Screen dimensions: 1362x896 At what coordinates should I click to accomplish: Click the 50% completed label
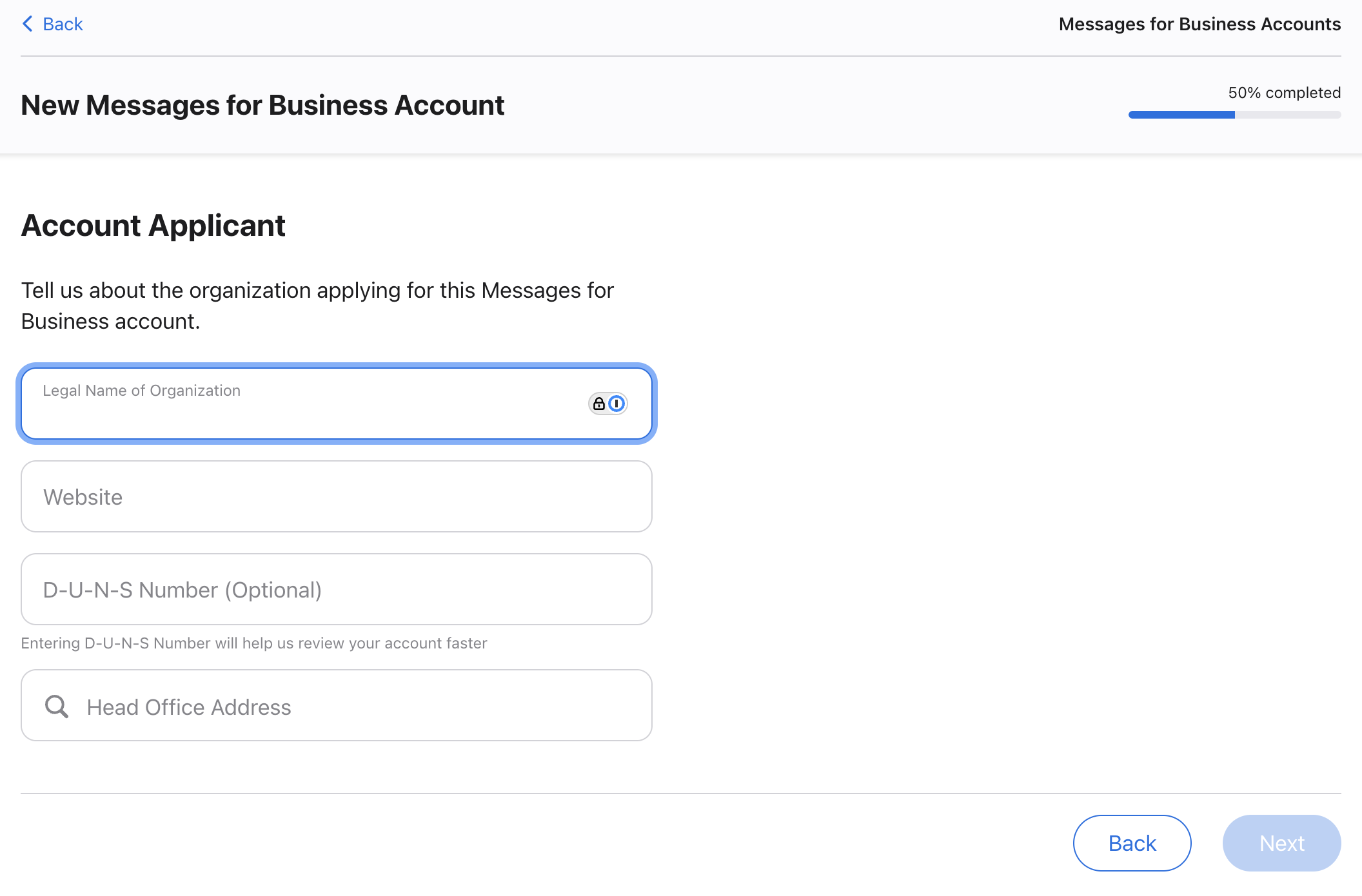point(1284,93)
